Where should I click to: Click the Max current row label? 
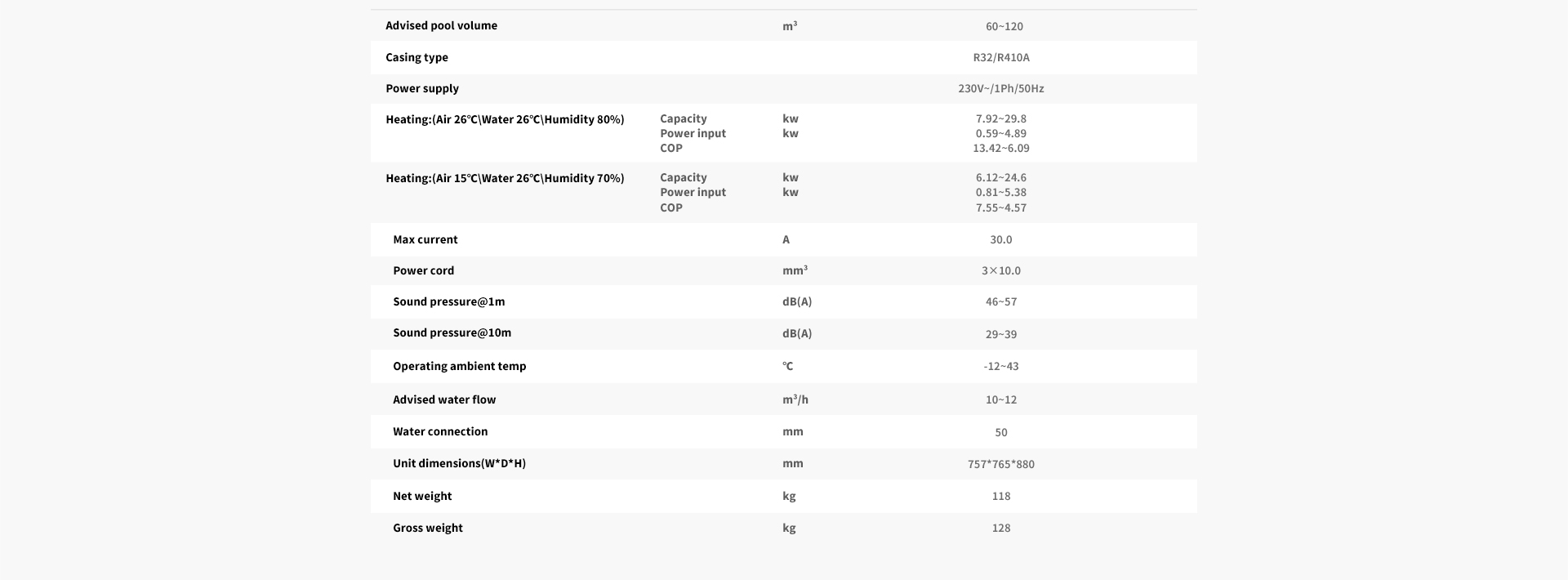(x=425, y=239)
